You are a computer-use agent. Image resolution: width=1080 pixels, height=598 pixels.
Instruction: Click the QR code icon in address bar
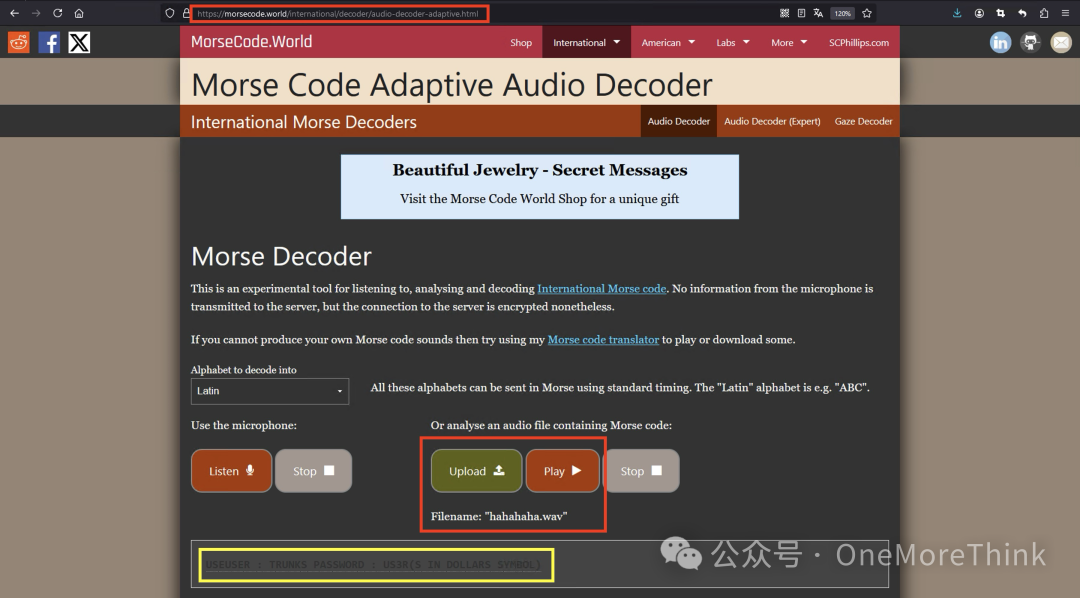784,13
